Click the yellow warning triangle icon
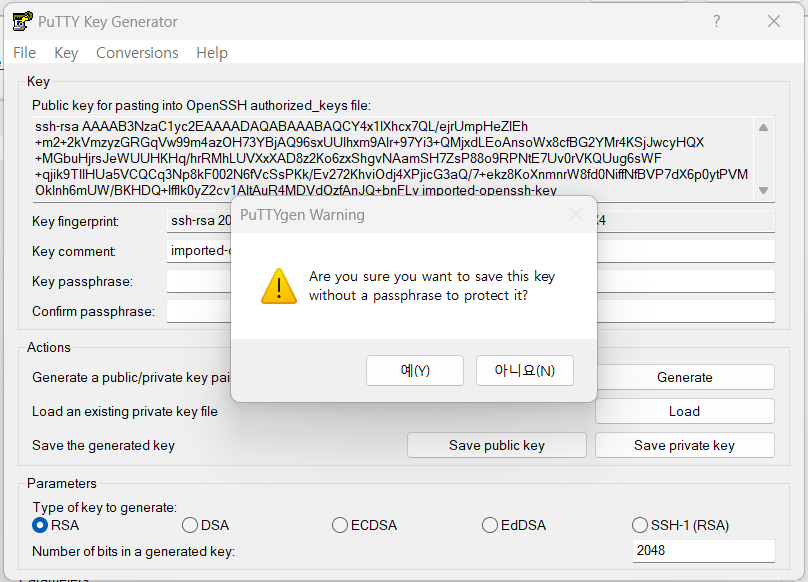The image size is (808, 582). click(x=279, y=286)
